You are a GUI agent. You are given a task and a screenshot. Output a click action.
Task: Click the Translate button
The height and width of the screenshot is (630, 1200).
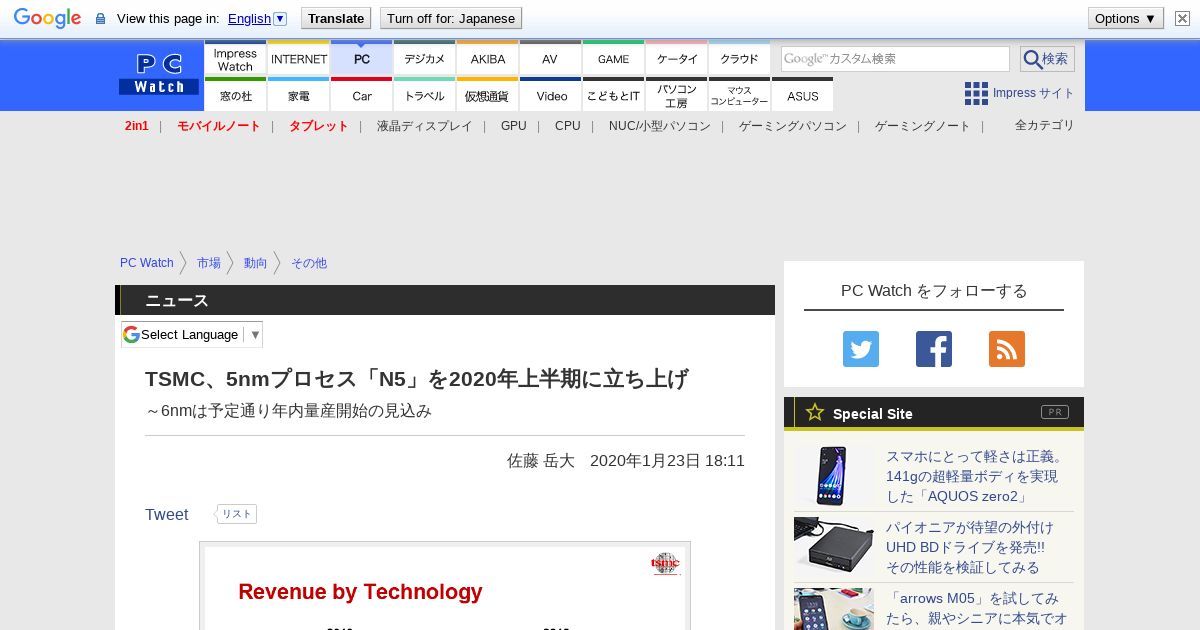click(x=336, y=18)
